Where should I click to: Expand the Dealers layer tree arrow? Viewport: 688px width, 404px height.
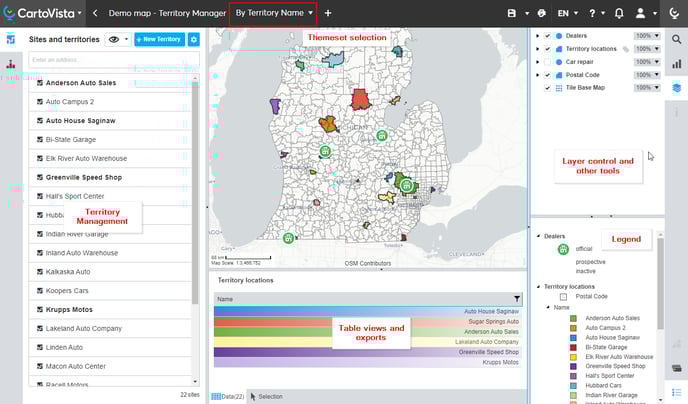(538, 36)
